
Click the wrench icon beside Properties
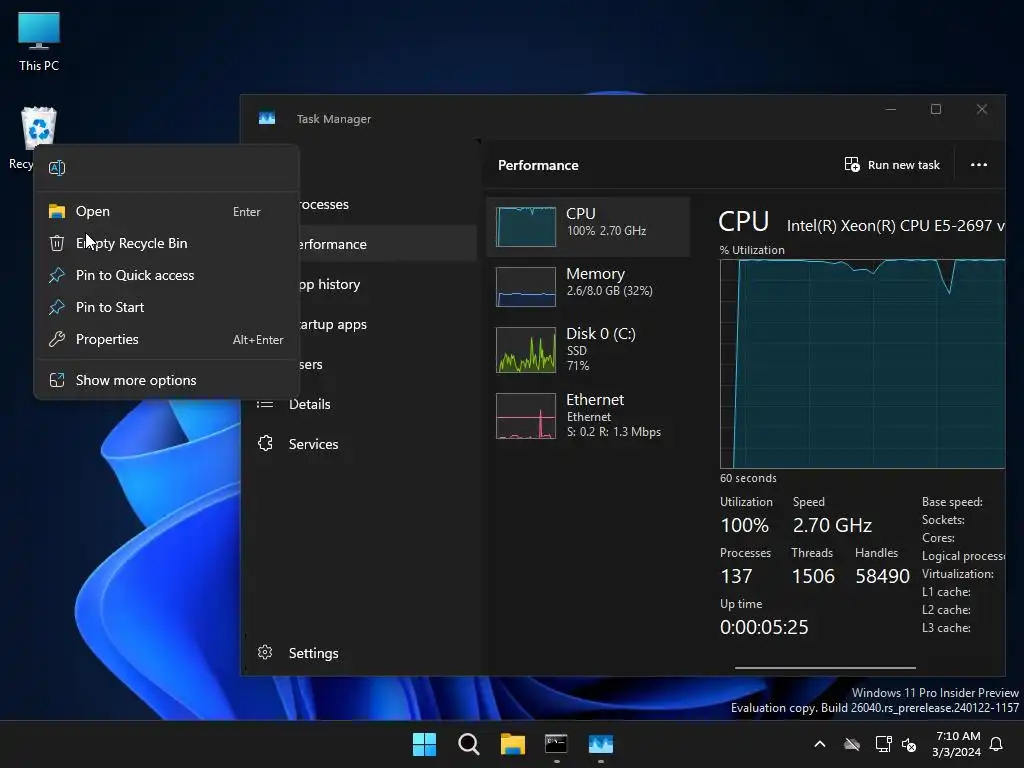coord(57,339)
